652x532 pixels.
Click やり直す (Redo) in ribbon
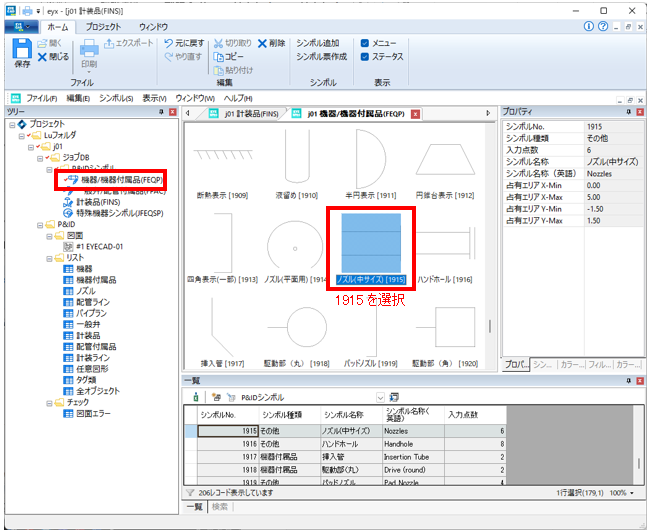[x=183, y=57]
